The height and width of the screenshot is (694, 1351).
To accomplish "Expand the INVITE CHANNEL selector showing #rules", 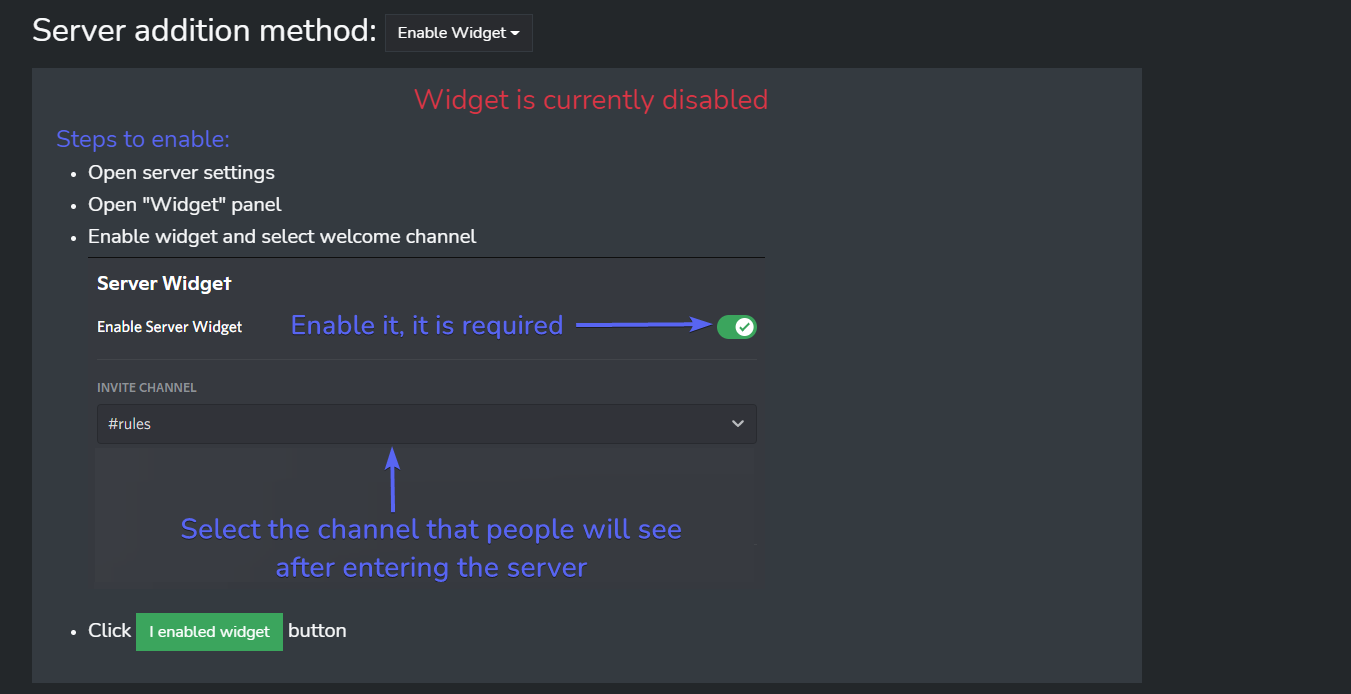I will coord(426,423).
